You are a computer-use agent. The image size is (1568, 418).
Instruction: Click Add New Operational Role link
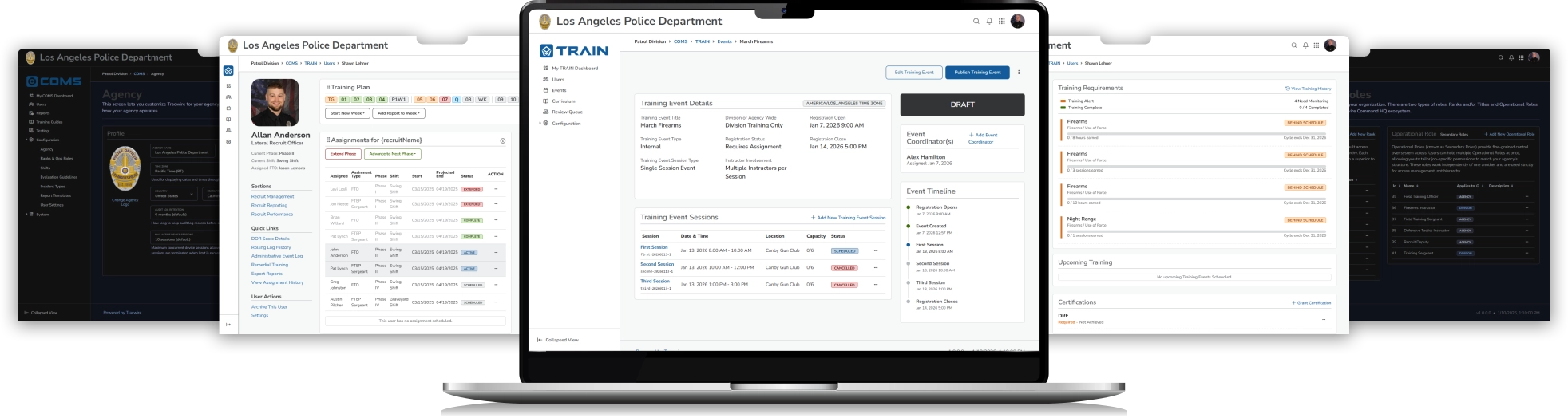(1510, 134)
